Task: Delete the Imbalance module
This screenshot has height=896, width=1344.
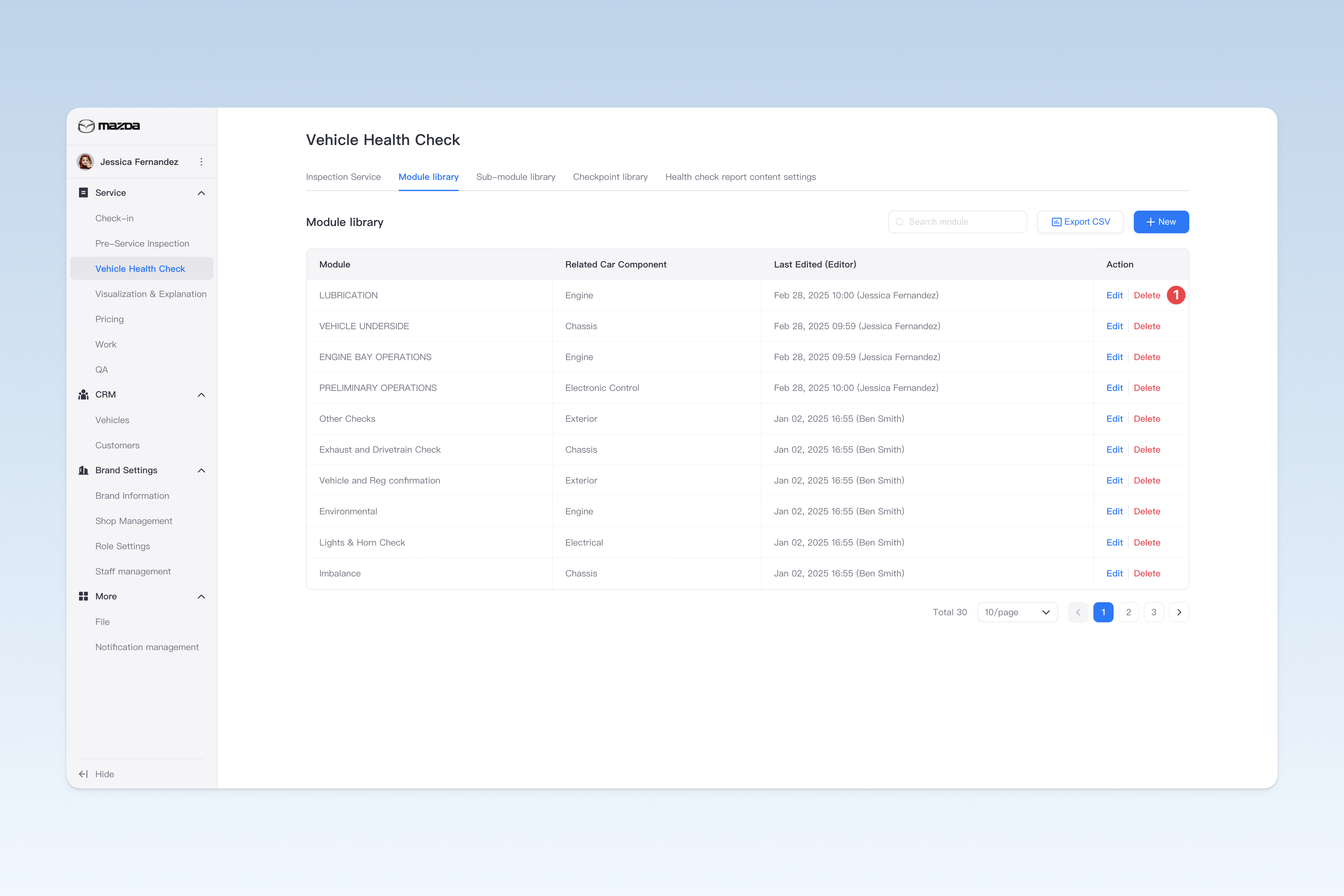Action: coord(1147,573)
